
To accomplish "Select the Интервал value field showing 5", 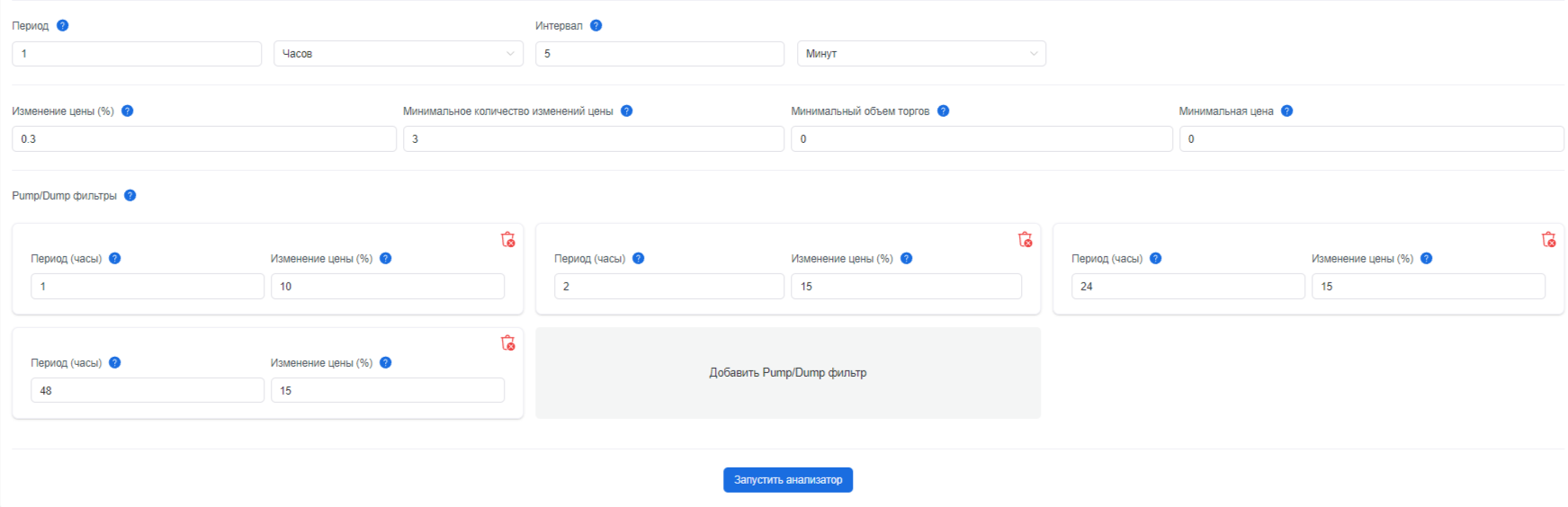I will (659, 53).
